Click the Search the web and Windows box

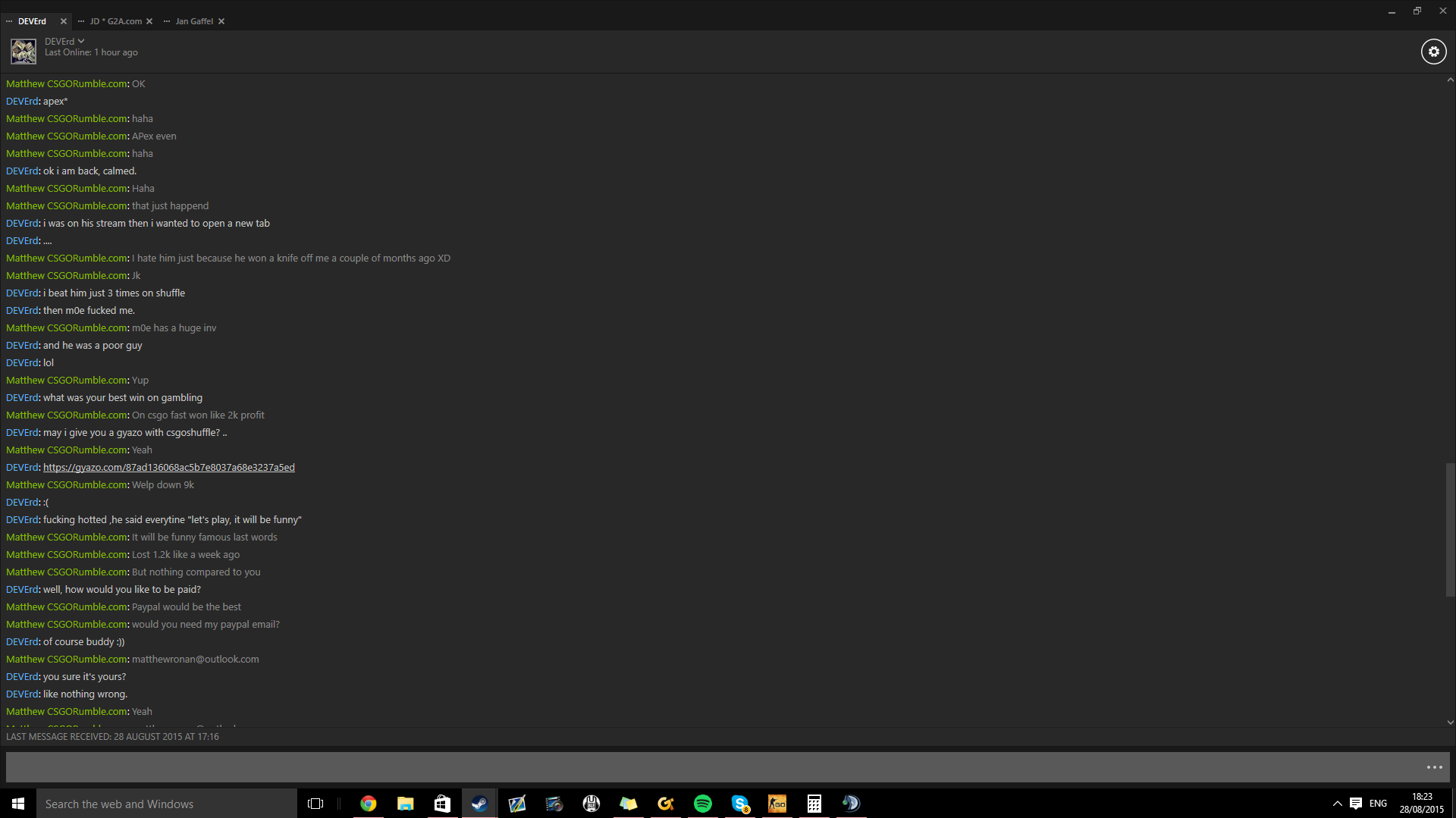click(167, 804)
